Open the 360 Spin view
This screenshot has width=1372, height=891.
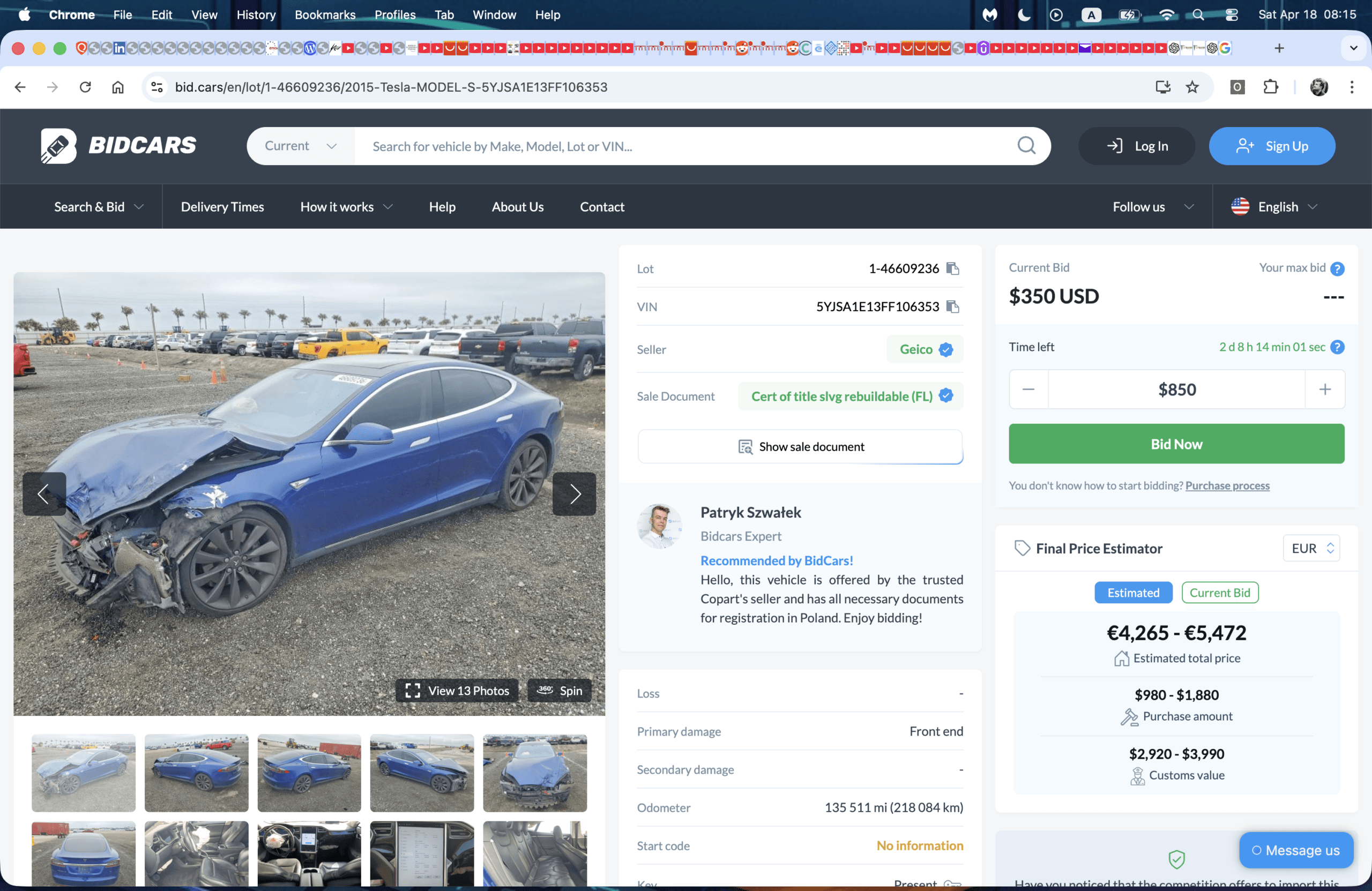coord(560,691)
